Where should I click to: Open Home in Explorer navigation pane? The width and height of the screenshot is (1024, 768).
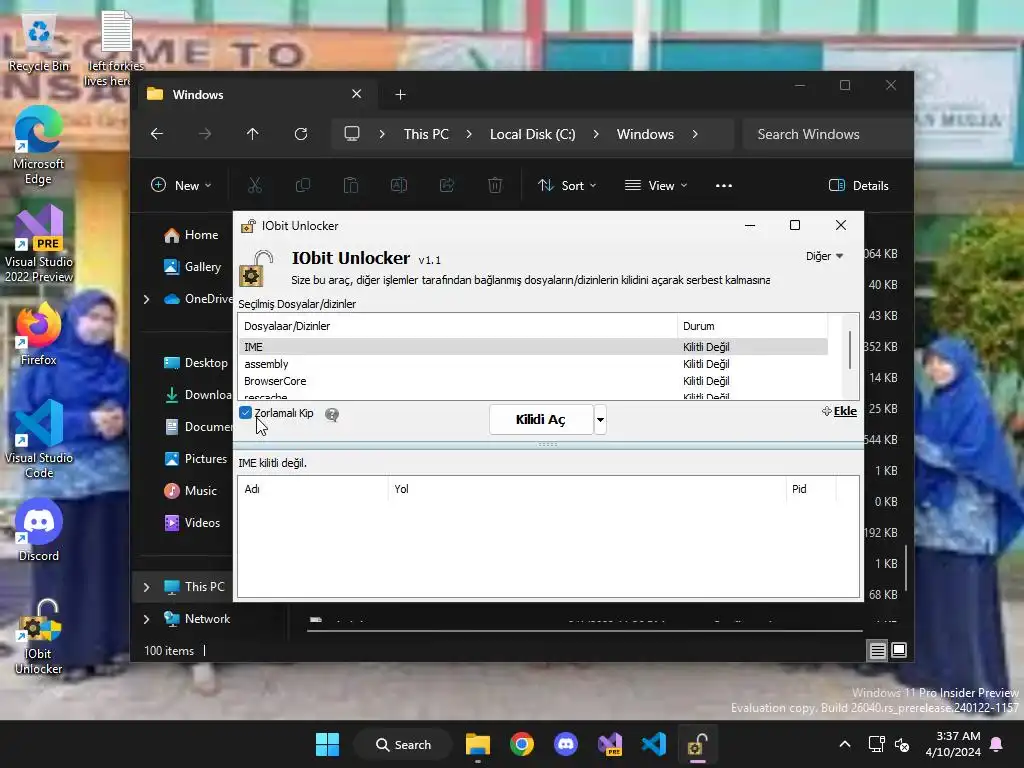[x=191, y=235]
